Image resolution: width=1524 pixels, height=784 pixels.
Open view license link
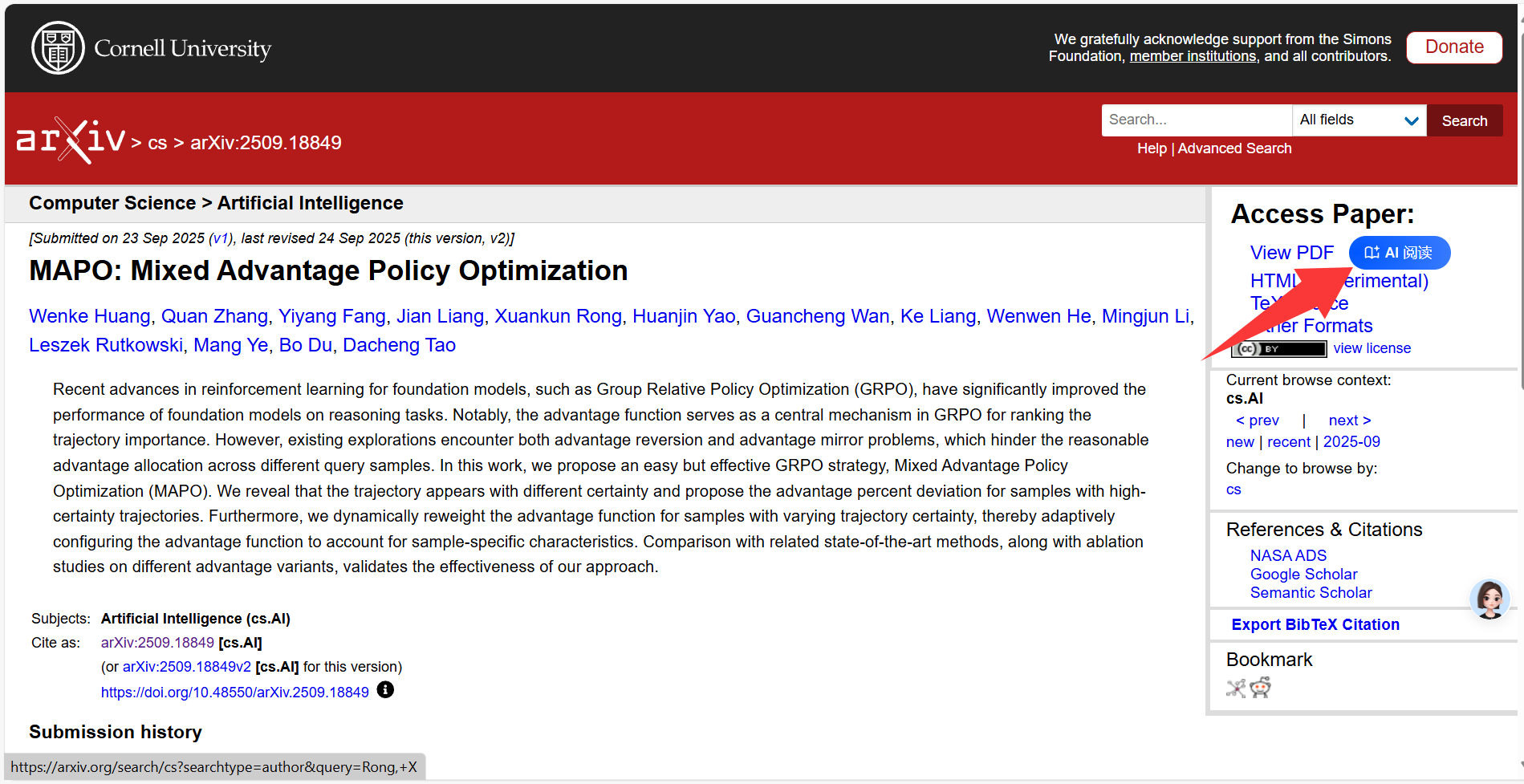pyautogui.click(x=1372, y=348)
